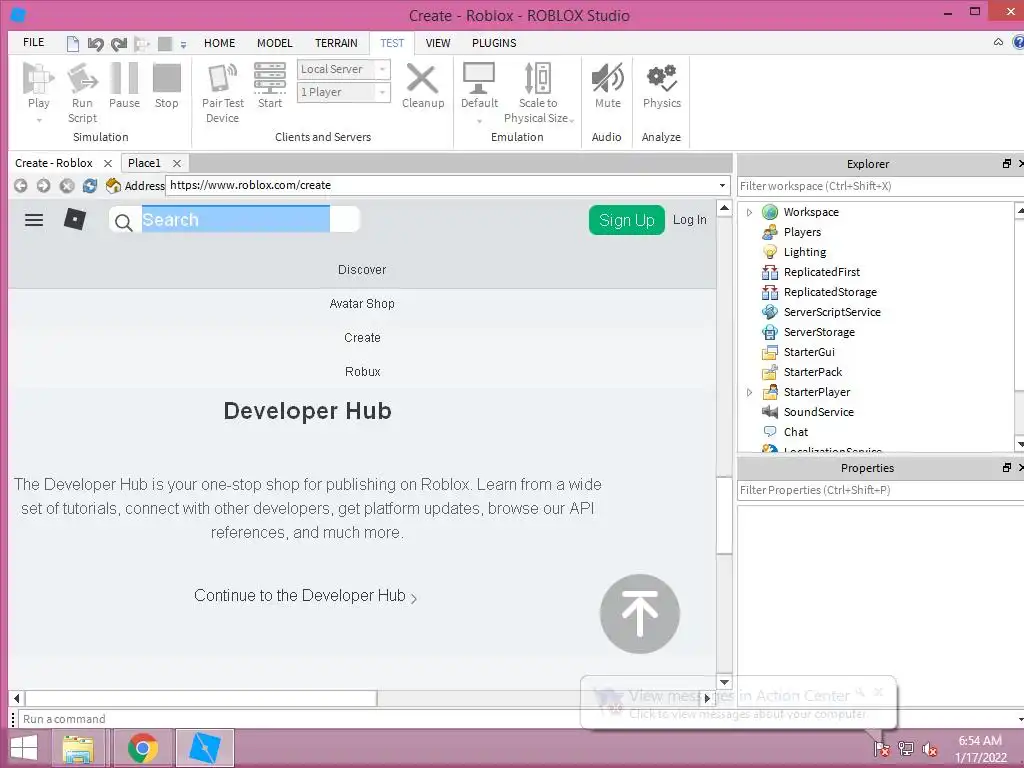The image size is (1024, 768).
Task: Open the Play button dropdown arrow
Action: point(39,120)
